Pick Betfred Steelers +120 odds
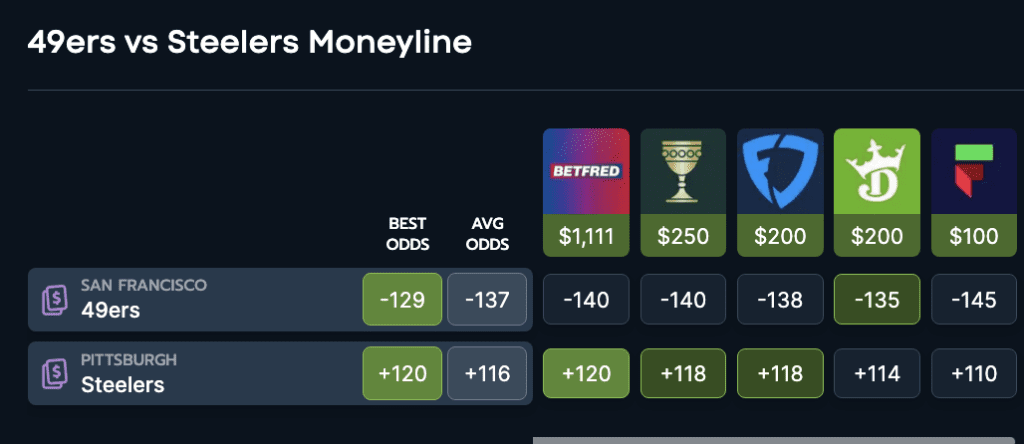Screen dimensions: 1024x444 pyautogui.click(x=586, y=373)
